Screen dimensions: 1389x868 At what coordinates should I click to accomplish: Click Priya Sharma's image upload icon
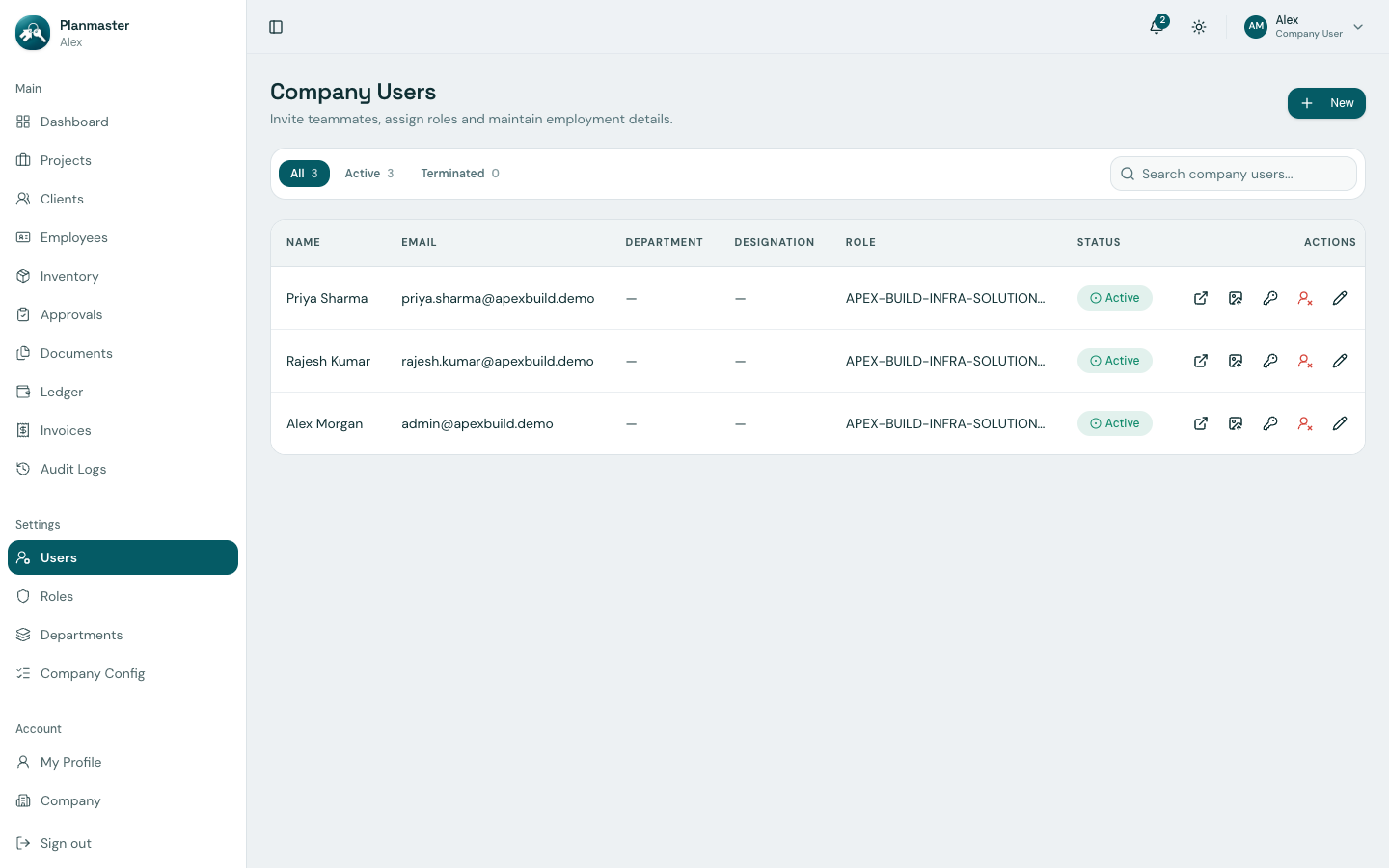[1236, 298]
